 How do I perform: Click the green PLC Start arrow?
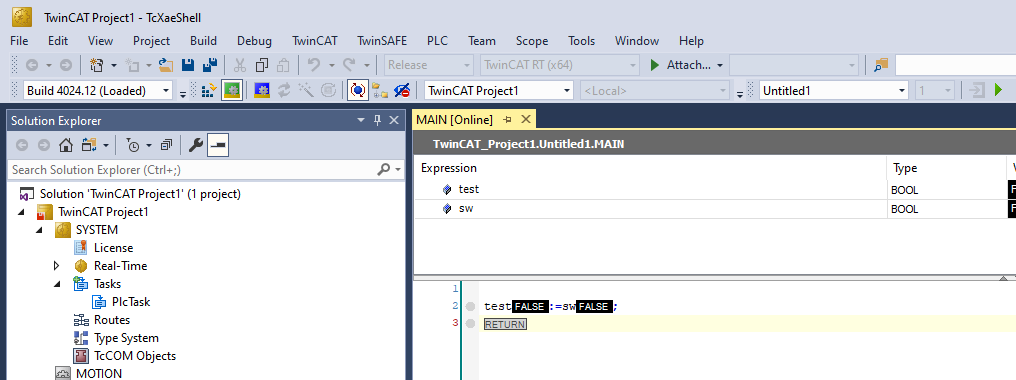point(998,91)
